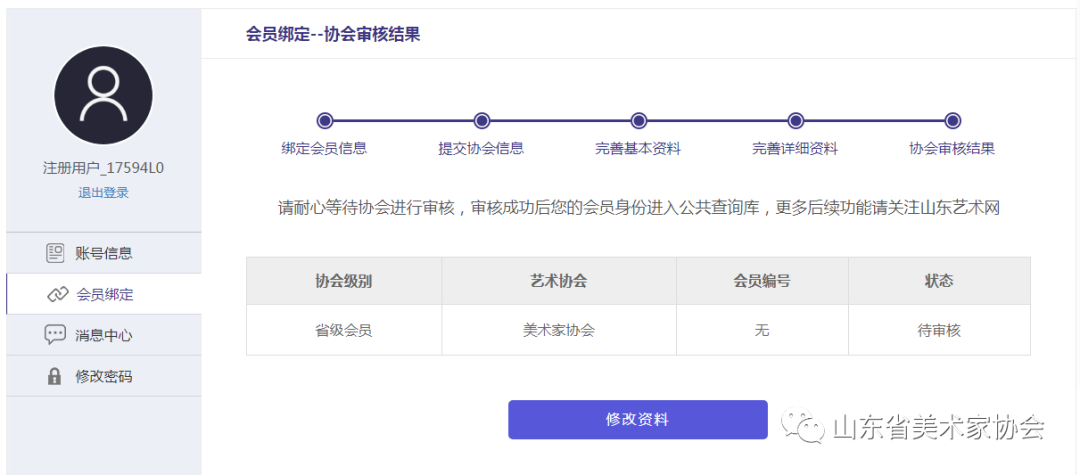Open the 账号信息 menu item

point(104,253)
